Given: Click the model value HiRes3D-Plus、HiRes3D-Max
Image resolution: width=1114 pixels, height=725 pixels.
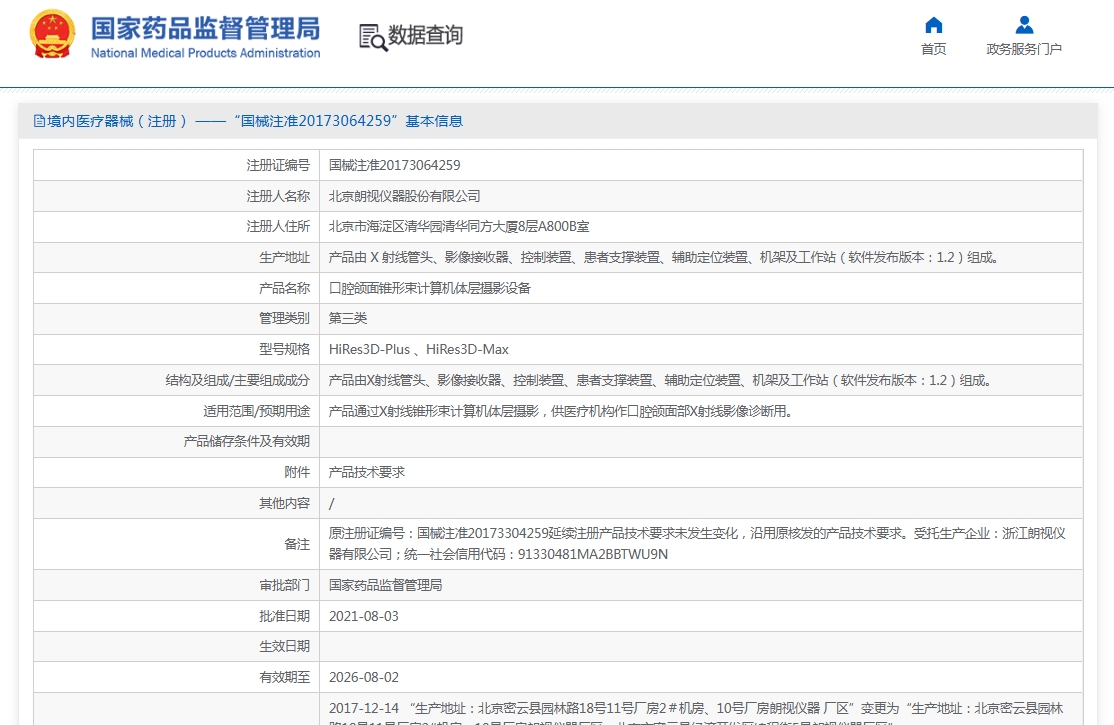Looking at the screenshot, I should (x=418, y=350).
